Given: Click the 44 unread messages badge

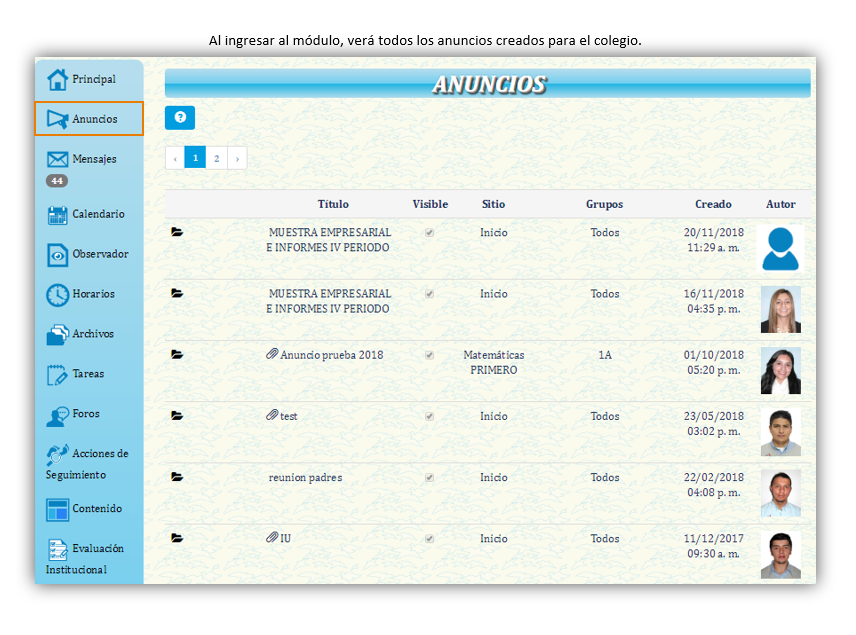Looking at the screenshot, I should click(x=57, y=181).
